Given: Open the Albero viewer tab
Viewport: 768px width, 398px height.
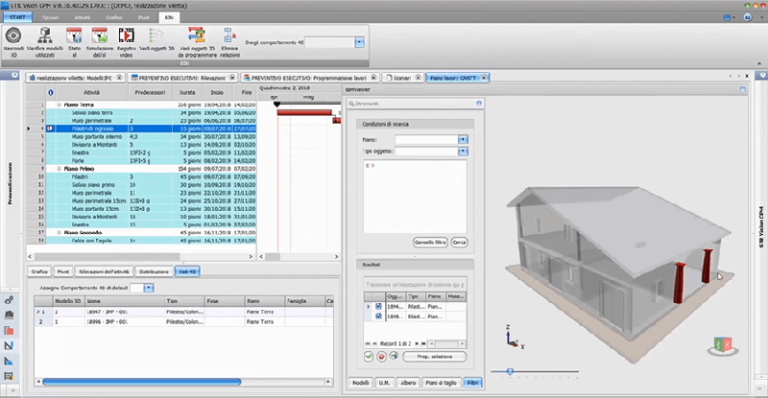Looking at the screenshot, I should [408, 383].
